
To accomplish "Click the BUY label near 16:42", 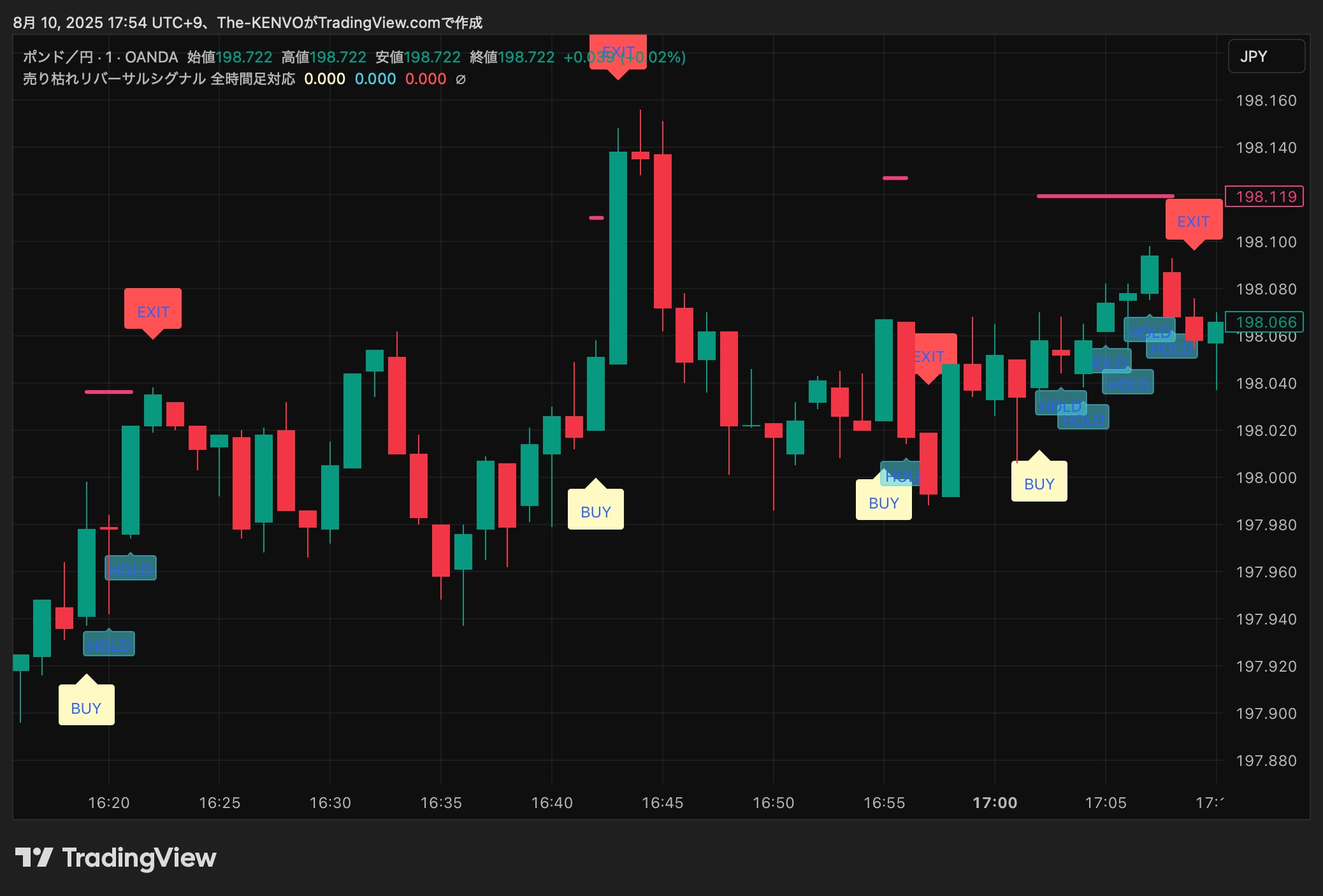I will point(595,511).
